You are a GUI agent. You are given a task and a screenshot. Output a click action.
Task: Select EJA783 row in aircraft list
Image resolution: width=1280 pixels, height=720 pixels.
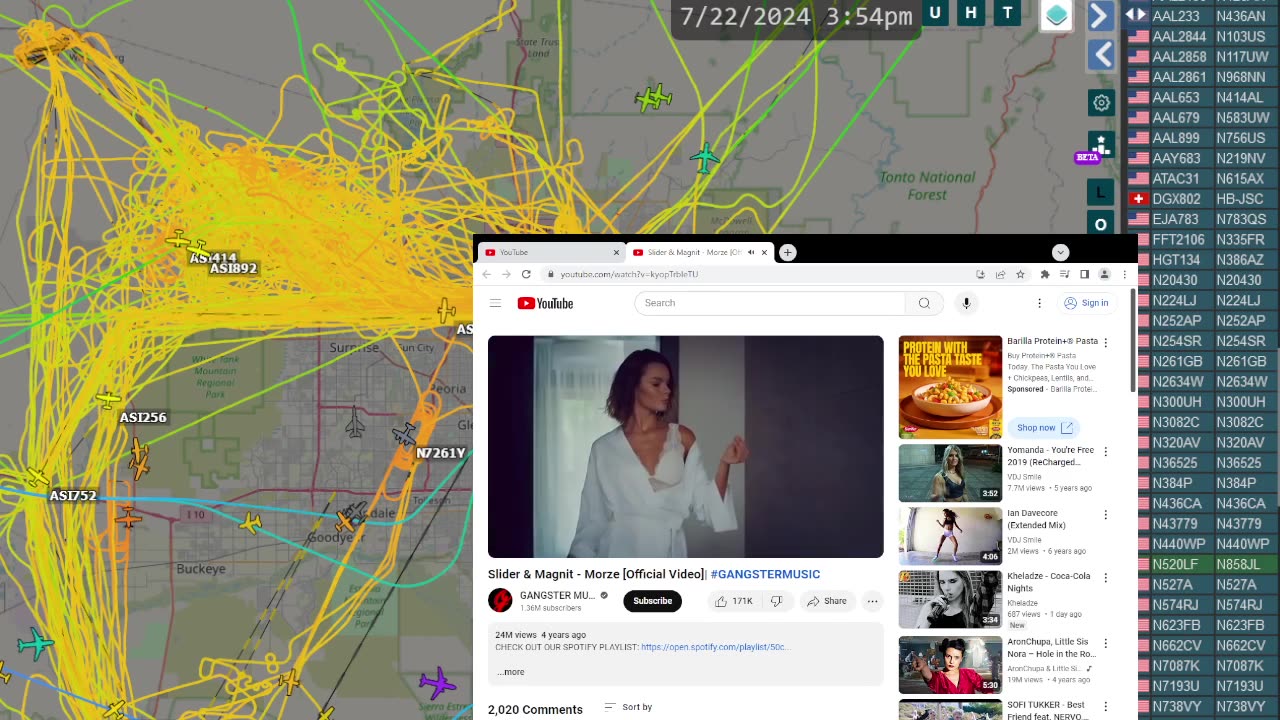point(1202,219)
